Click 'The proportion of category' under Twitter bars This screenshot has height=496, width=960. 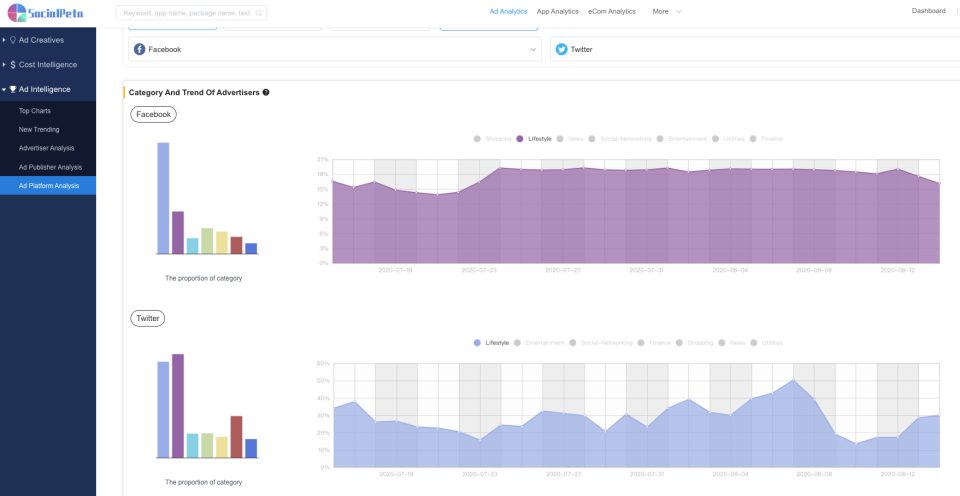(x=203, y=482)
